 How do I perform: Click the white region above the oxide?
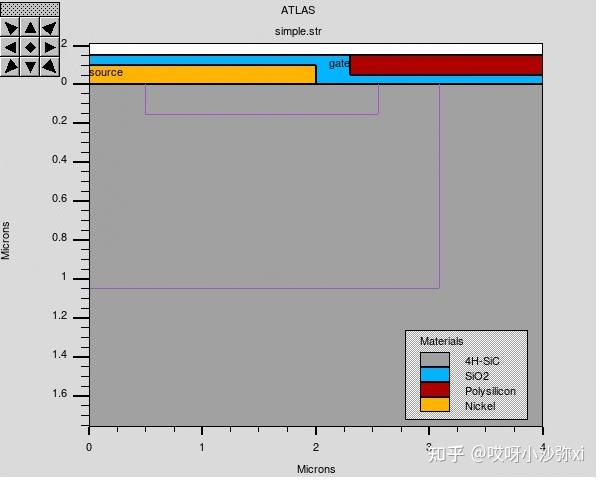pos(316,49)
